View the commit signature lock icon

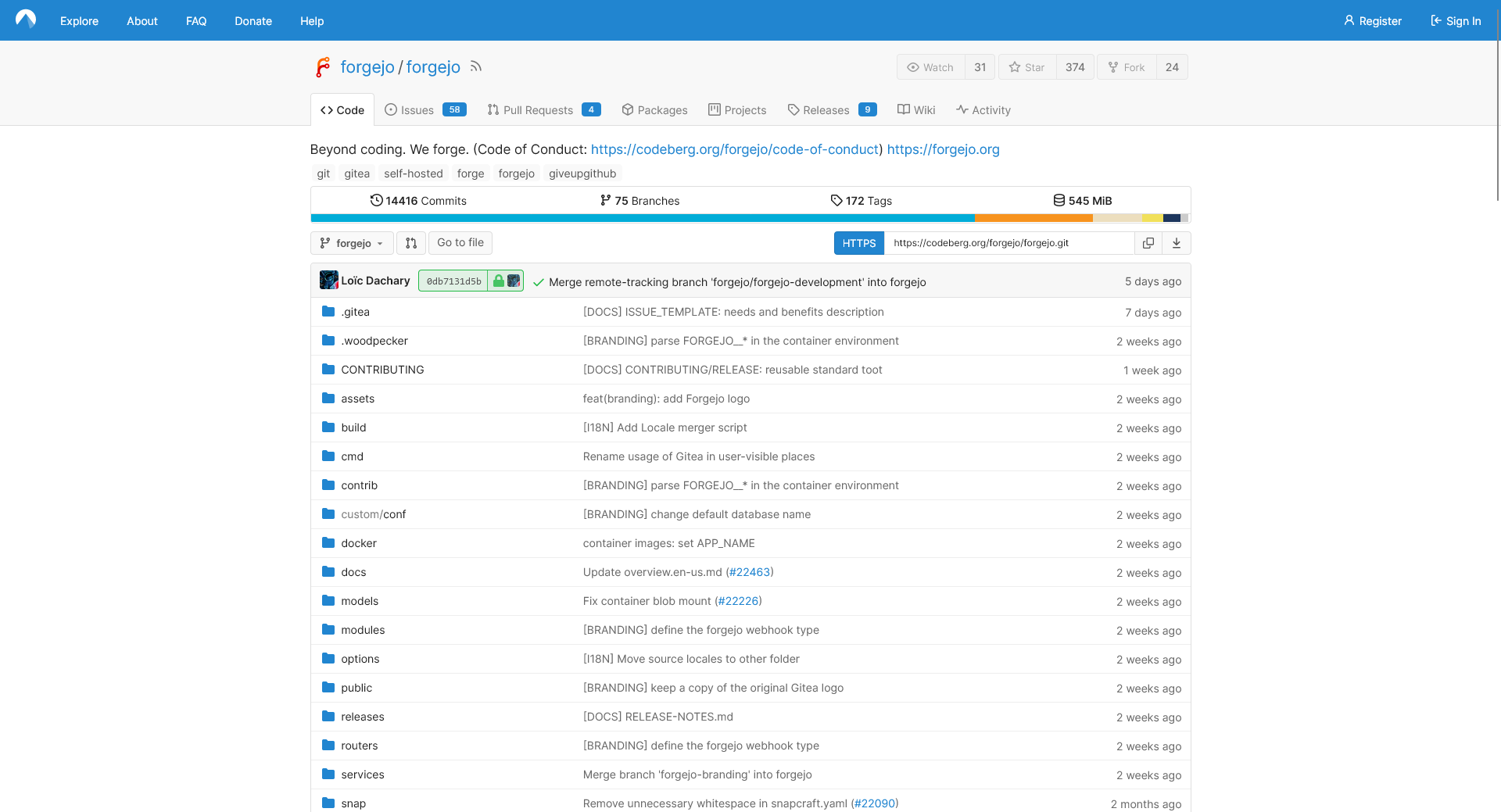tap(498, 281)
